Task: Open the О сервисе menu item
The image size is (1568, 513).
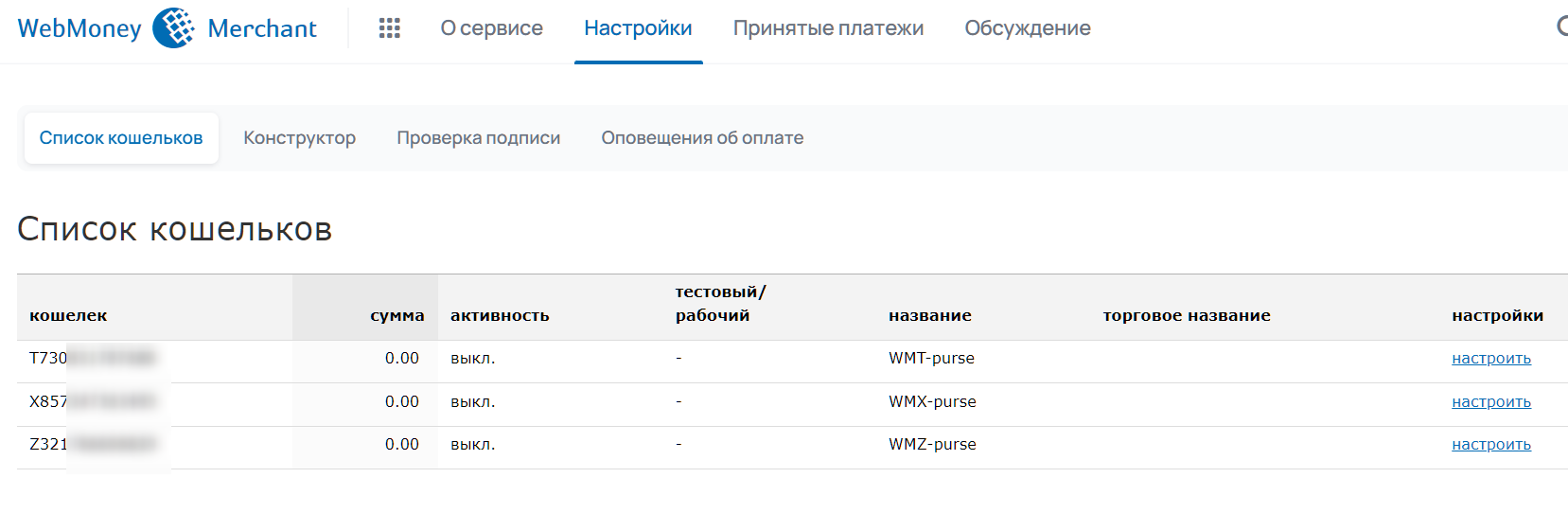Action: (x=491, y=28)
